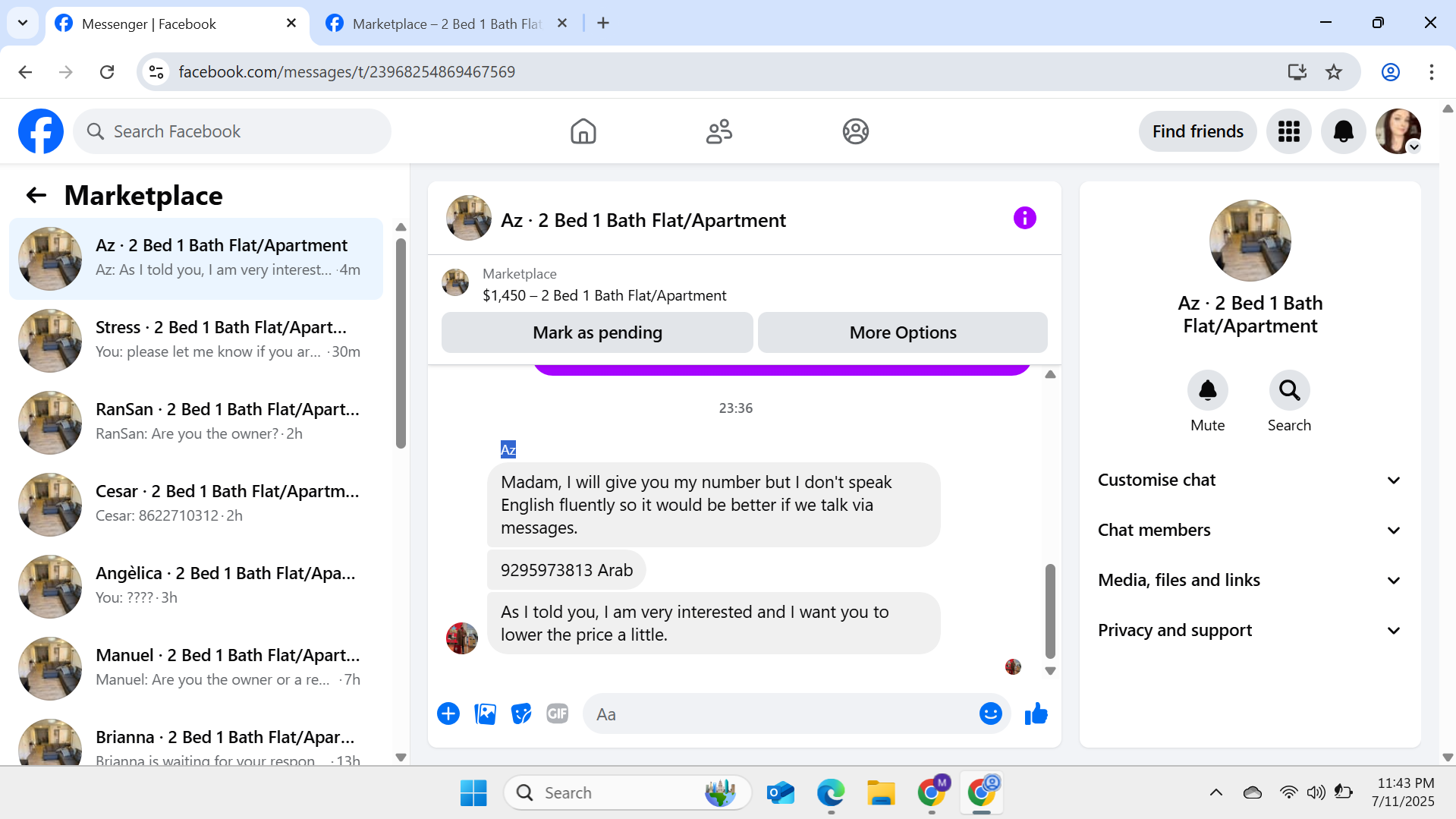The height and width of the screenshot is (819, 1456).
Task: Select the message "9295973813 Arab"
Action: [566, 570]
